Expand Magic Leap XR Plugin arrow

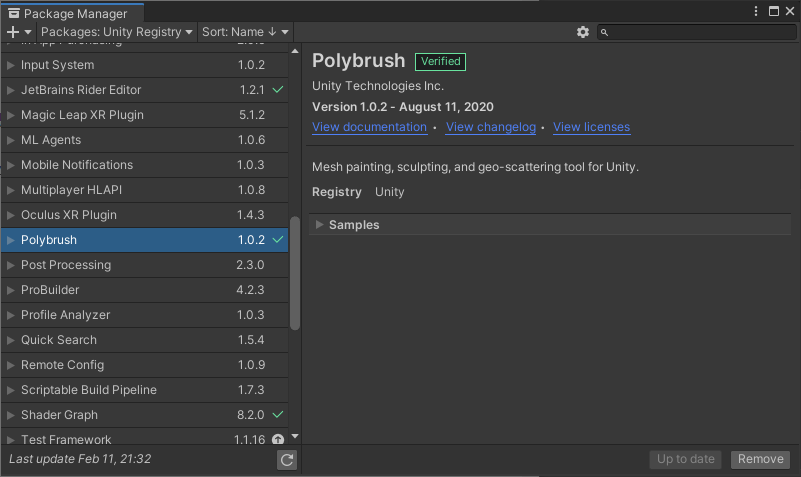(x=10, y=115)
